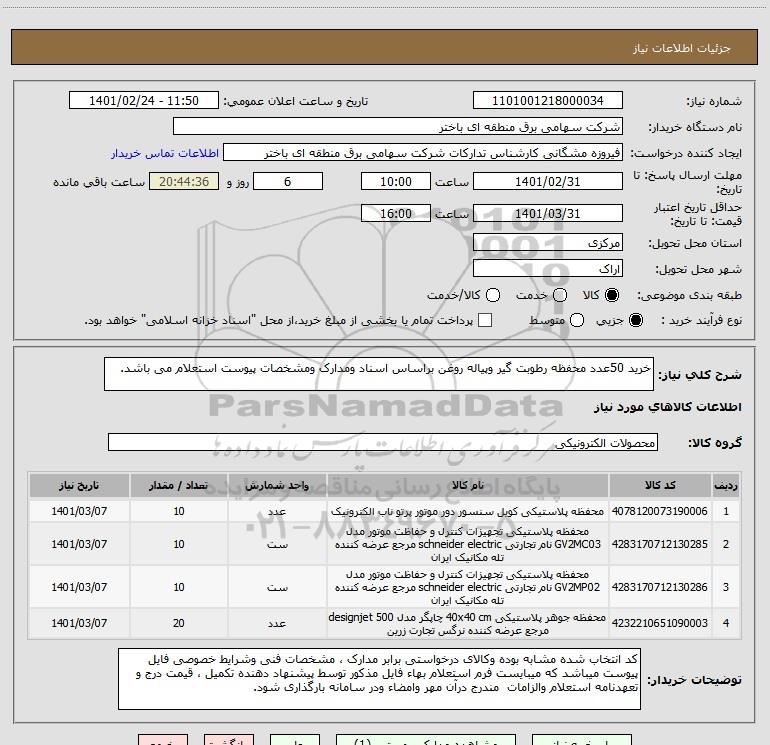770x745 pixels.
Task: Click the deadline time field 10:00
Action: (396, 182)
